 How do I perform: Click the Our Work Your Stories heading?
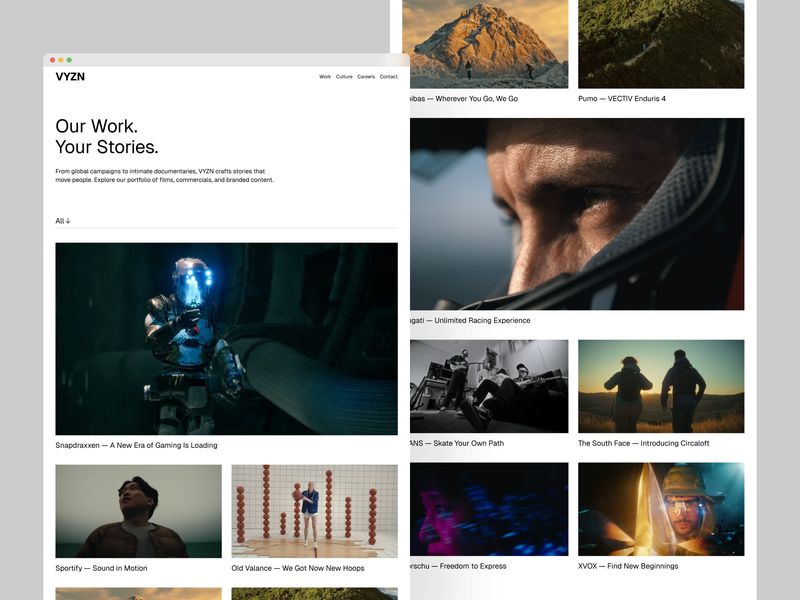coord(107,136)
